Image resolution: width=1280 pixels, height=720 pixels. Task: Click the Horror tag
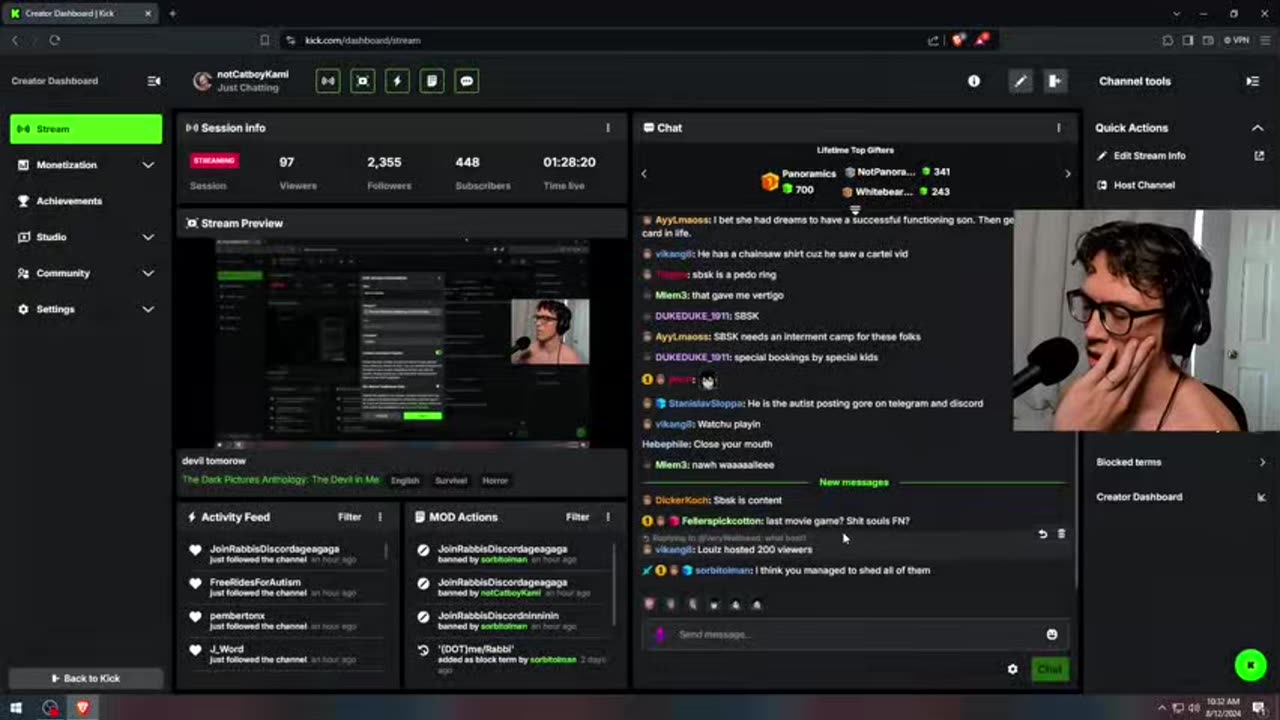[495, 481]
